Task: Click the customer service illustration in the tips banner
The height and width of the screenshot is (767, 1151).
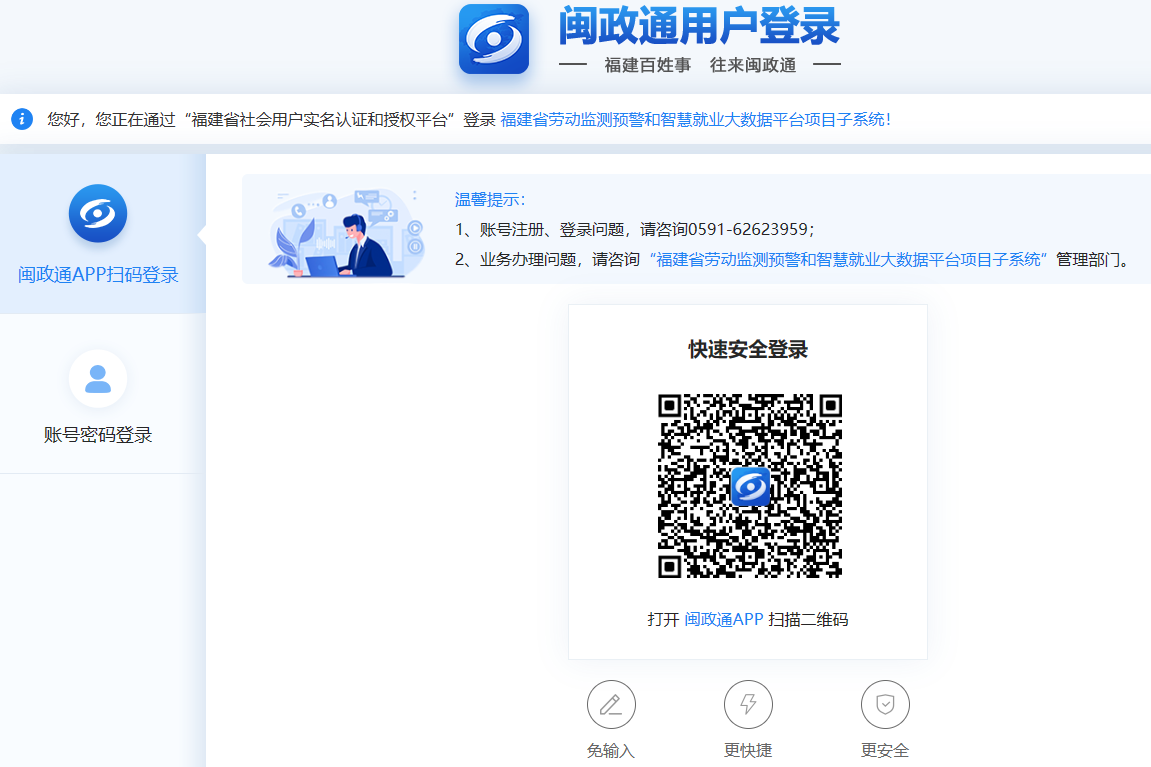Action: coord(342,232)
